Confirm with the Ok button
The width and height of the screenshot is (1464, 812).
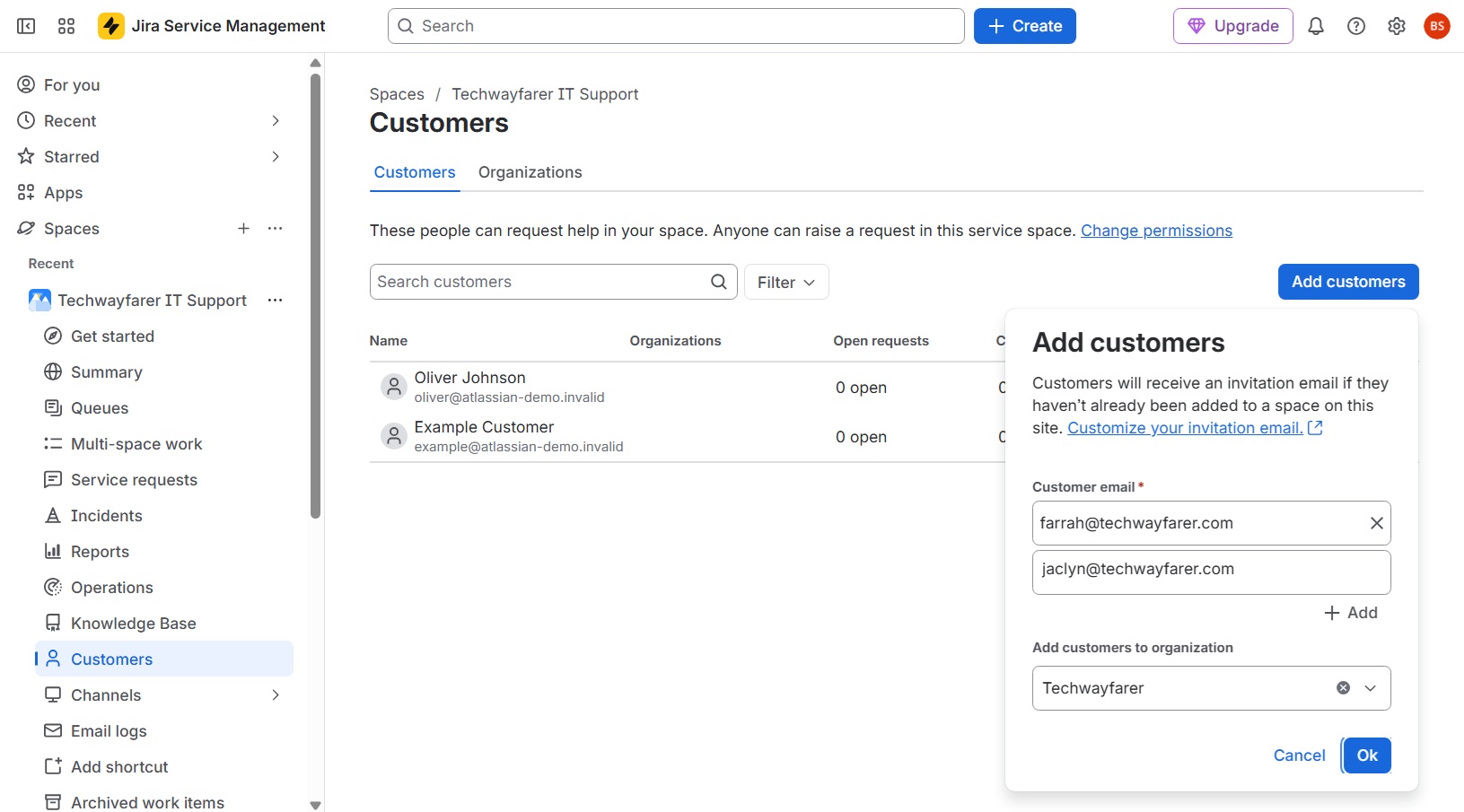(x=1367, y=755)
